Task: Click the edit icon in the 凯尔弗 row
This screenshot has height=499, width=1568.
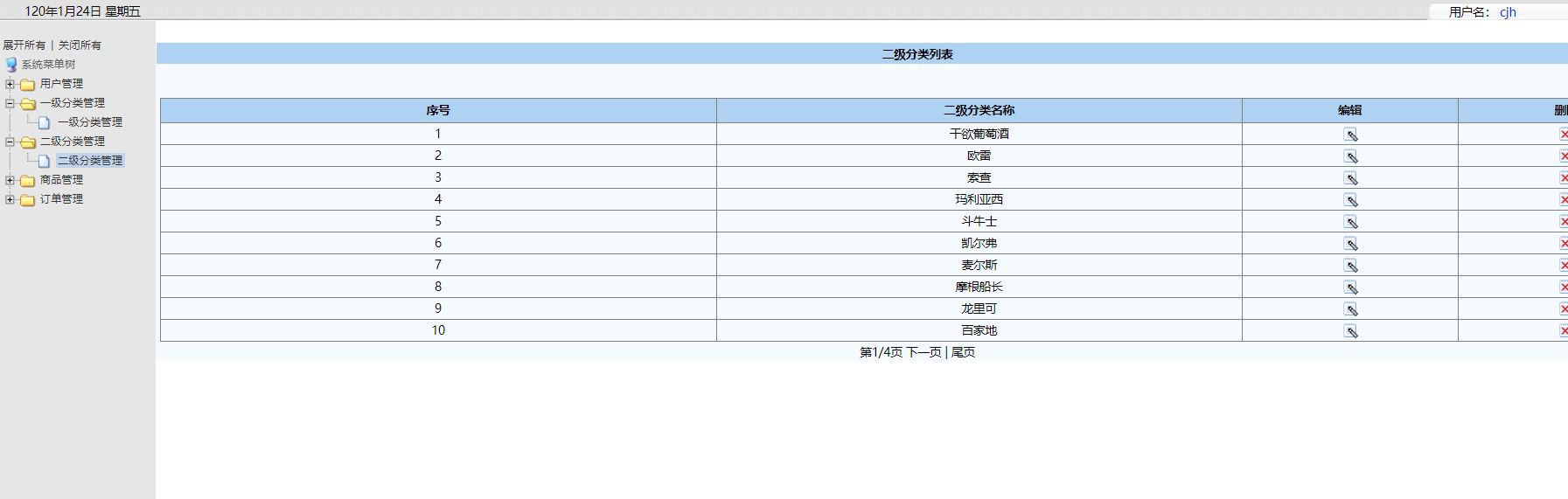Action: point(1350,244)
